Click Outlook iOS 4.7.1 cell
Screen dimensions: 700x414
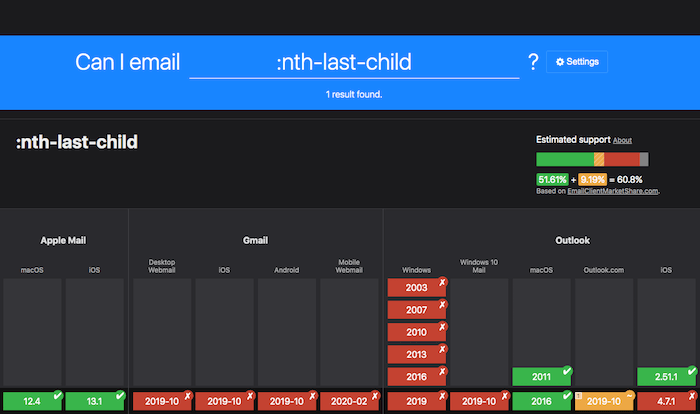click(667, 401)
